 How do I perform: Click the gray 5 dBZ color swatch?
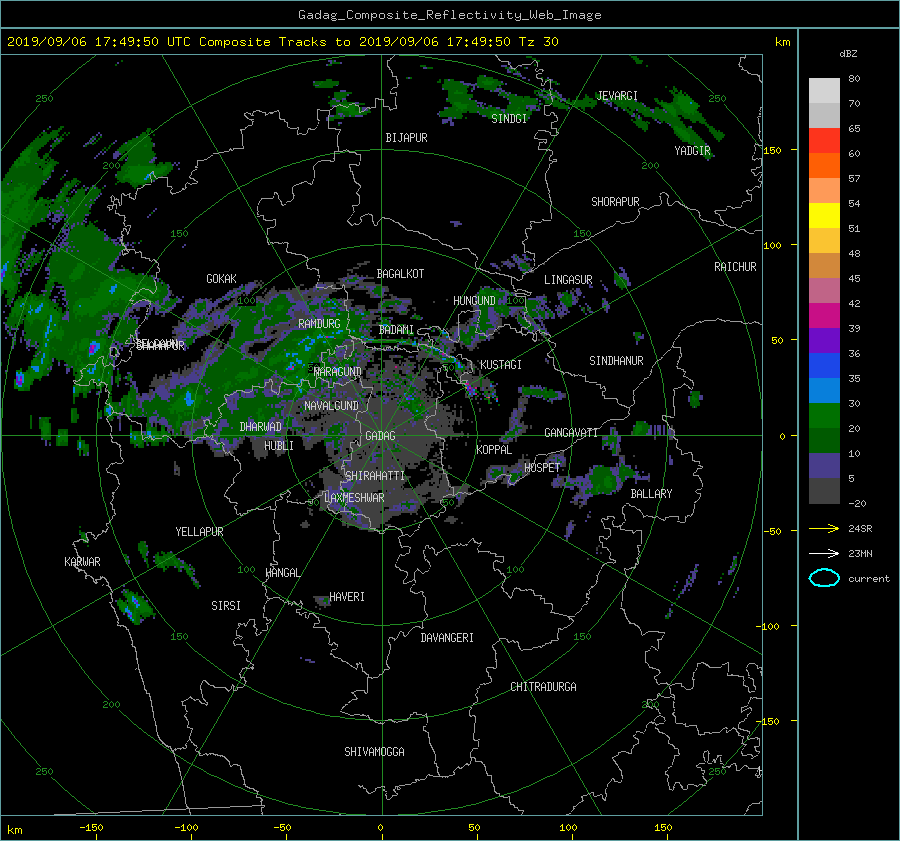pos(824,490)
